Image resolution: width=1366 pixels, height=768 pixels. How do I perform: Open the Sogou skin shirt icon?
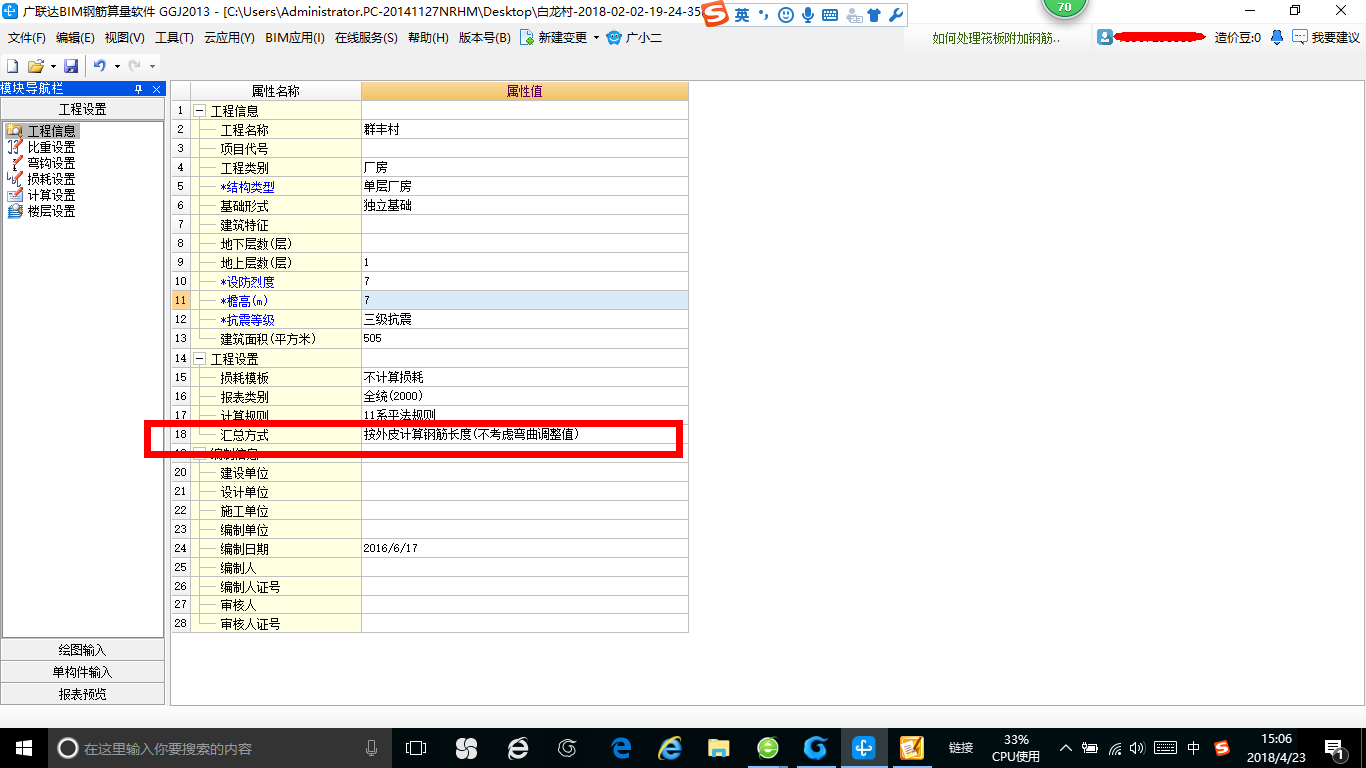coord(875,15)
